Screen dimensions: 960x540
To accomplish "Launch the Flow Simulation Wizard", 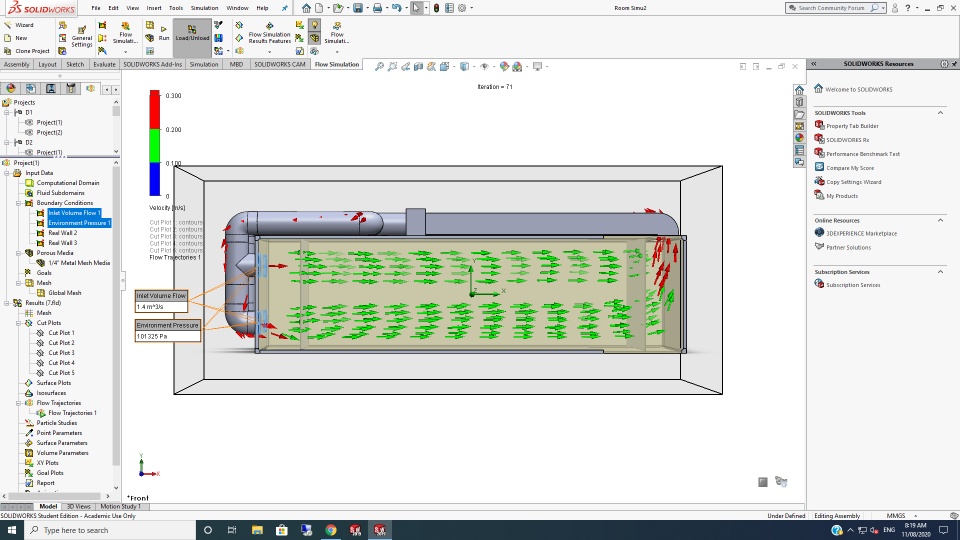I will 18,25.
